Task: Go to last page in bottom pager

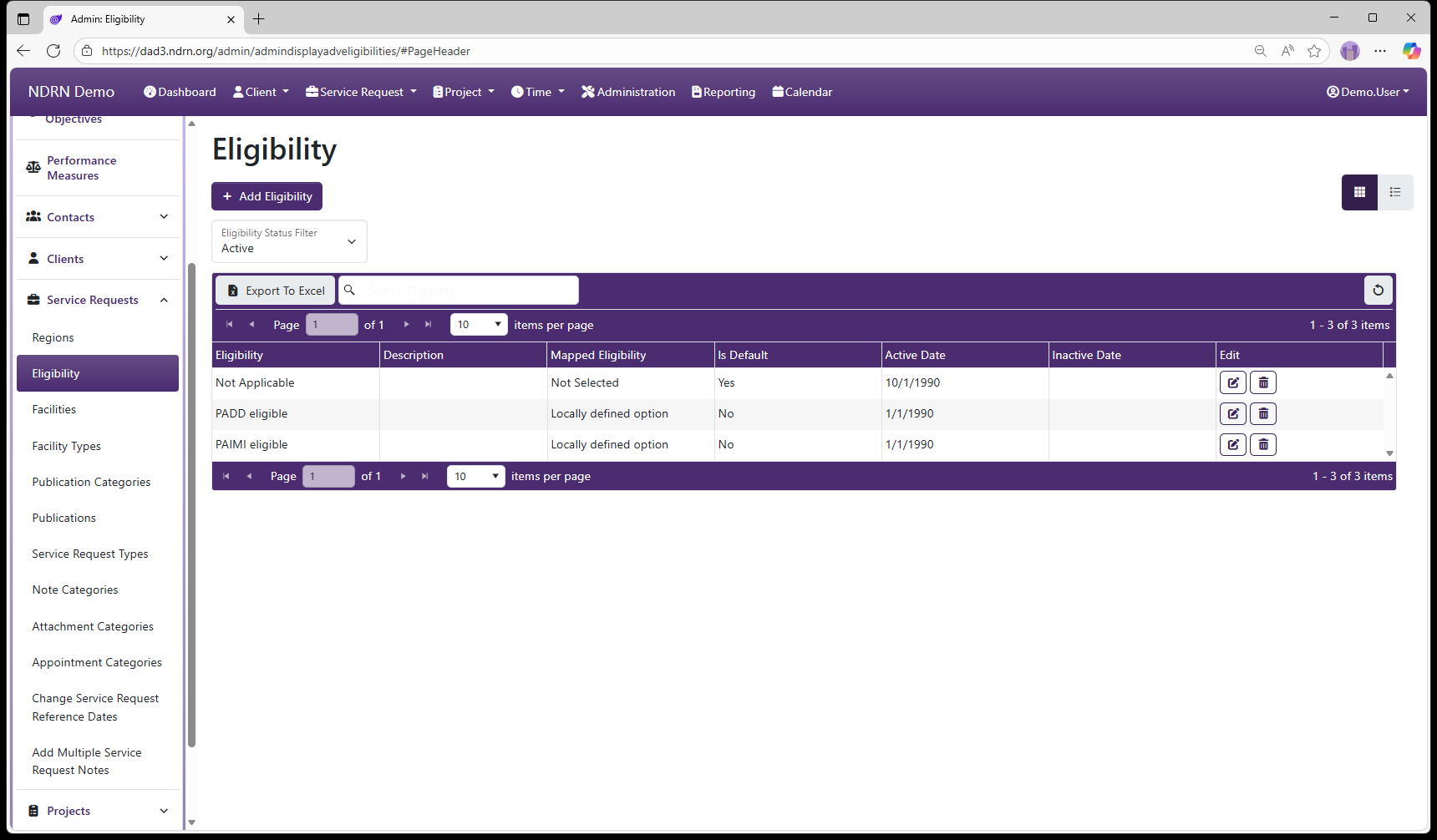Action: pos(424,476)
